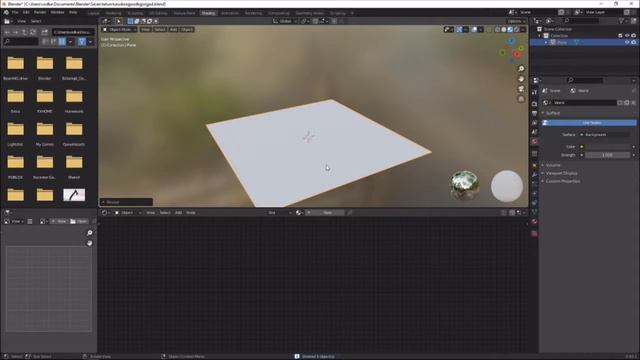
Task: Click the image editor zoom icon
Action: (x=89, y=233)
